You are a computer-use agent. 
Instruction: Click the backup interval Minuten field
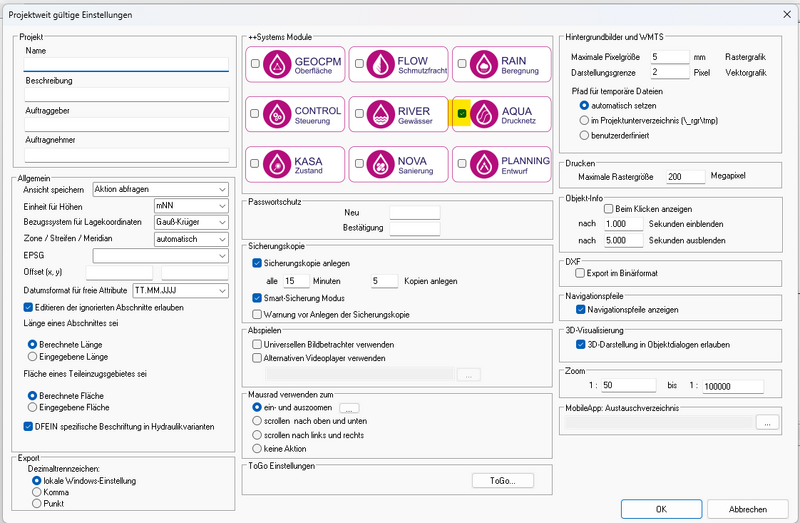[296, 281]
